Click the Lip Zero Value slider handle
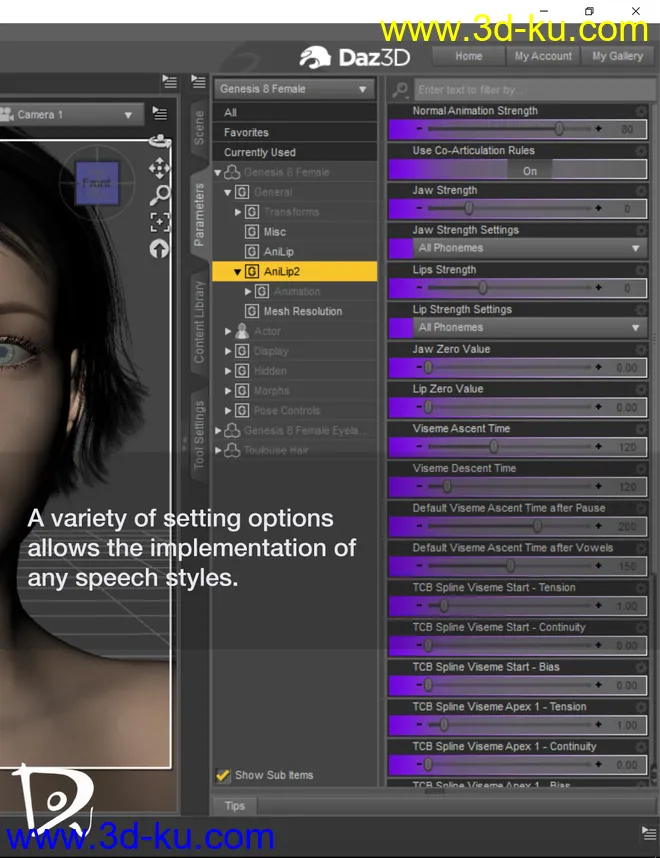The height and width of the screenshot is (858, 660). click(428, 407)
